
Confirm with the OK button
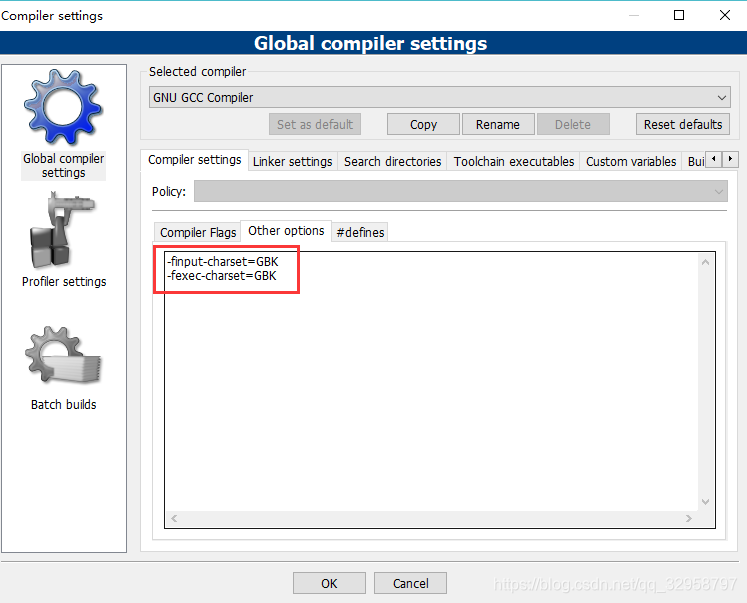(x=329, y=583)
